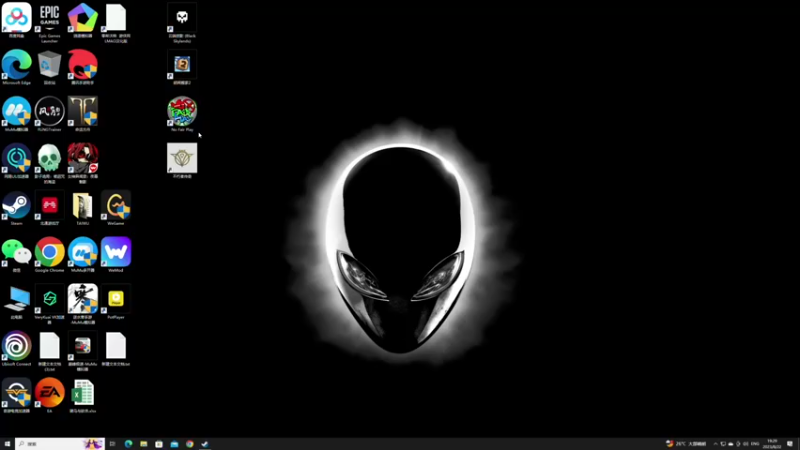
Task: Launch the red Tencent game assistant icon
Action: pyautogui.click(x=83, y=65)
